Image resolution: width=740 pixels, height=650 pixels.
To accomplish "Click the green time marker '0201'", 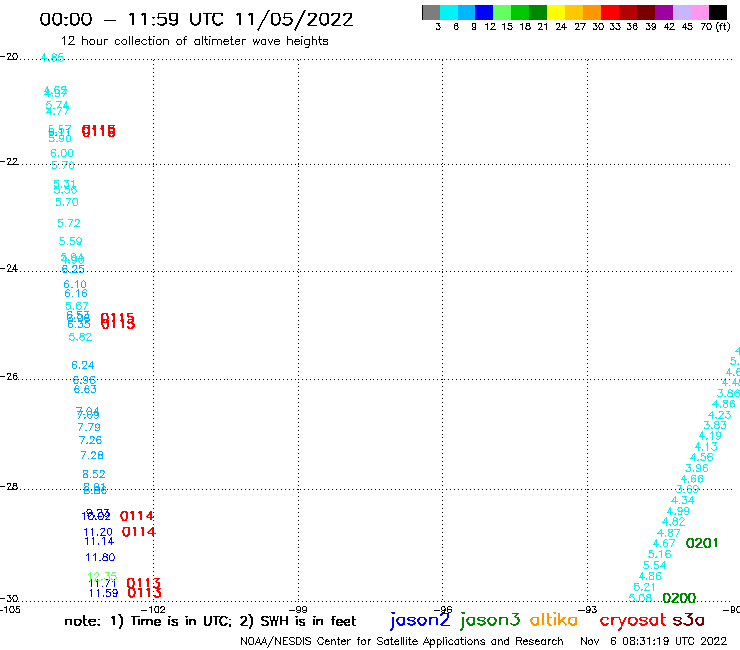I will tap(702, 543).
